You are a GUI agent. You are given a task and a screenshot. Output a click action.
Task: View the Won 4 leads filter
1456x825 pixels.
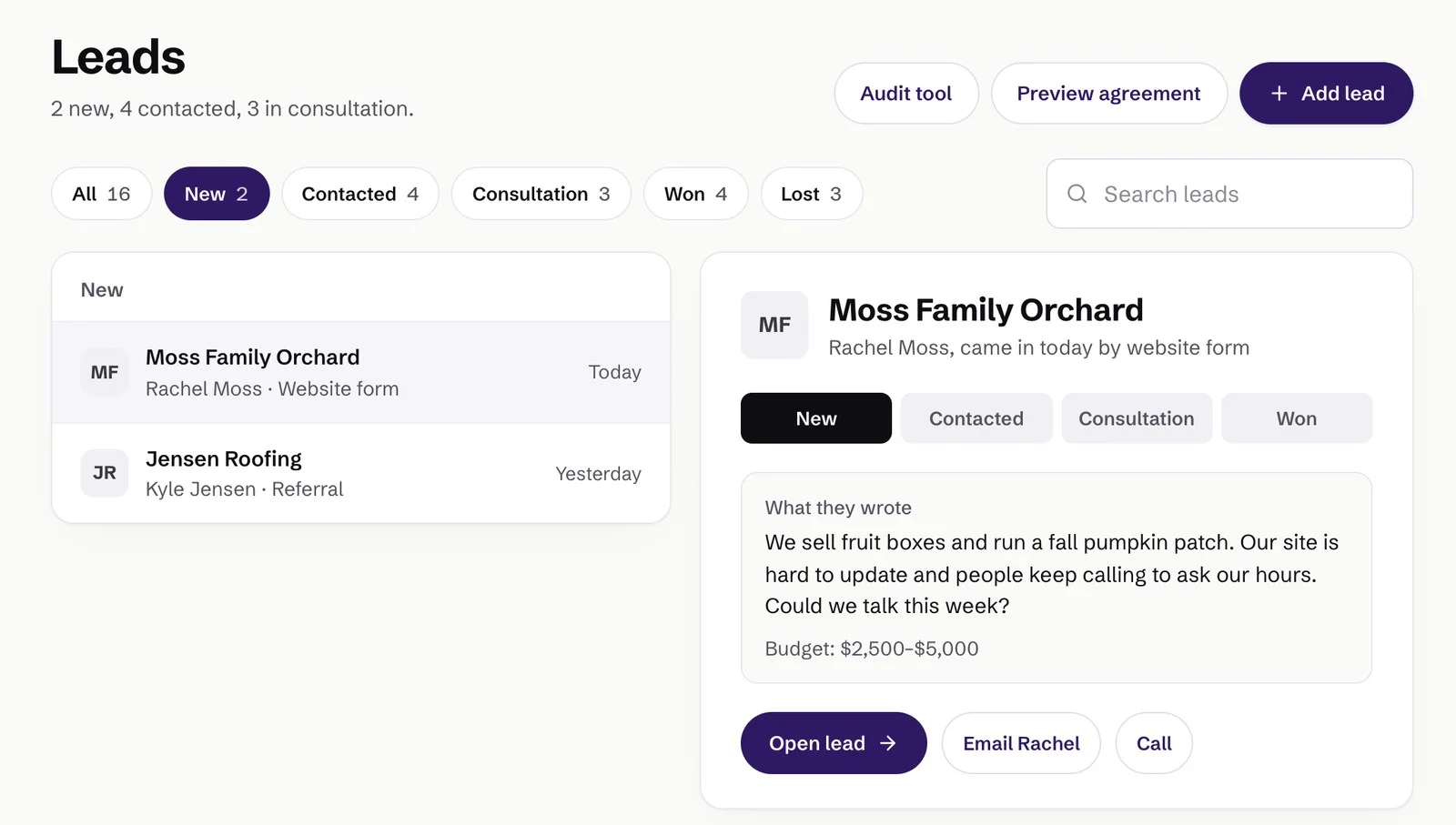696,194
